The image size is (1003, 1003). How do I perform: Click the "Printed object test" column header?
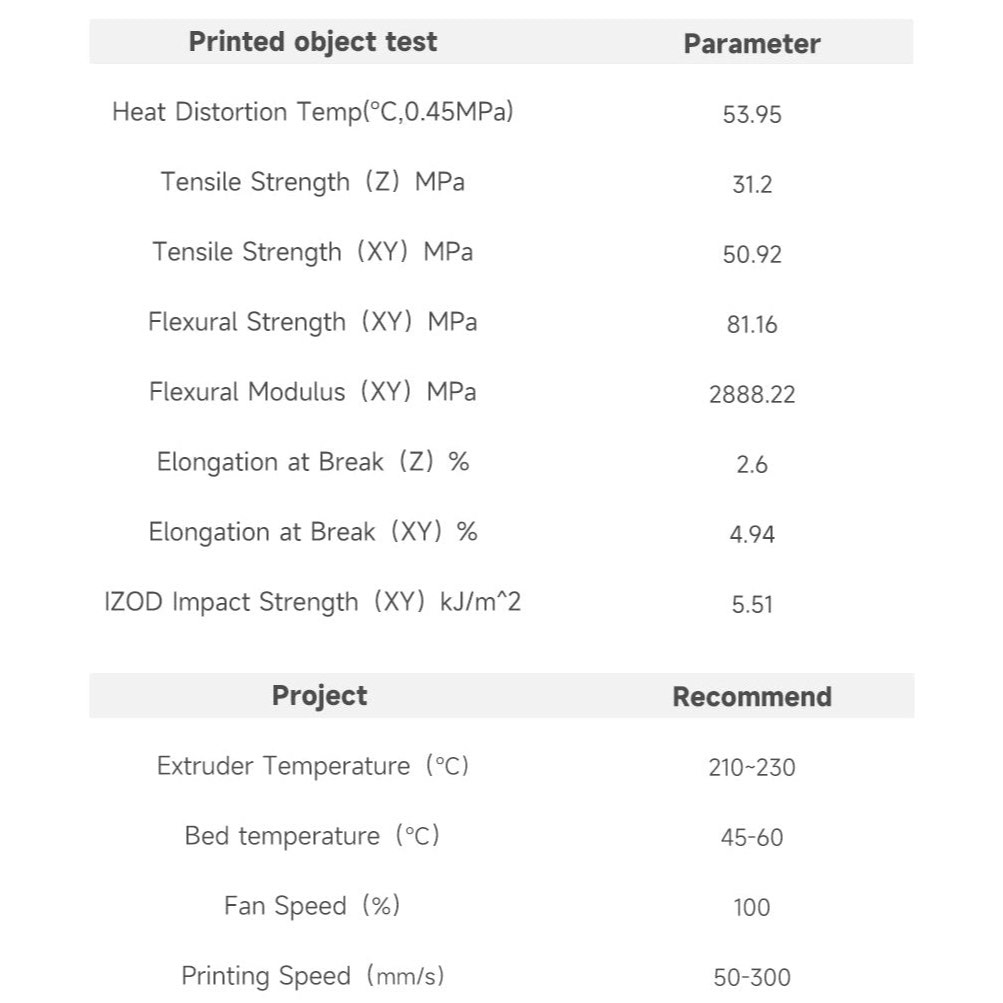click(x=313, y=42)
